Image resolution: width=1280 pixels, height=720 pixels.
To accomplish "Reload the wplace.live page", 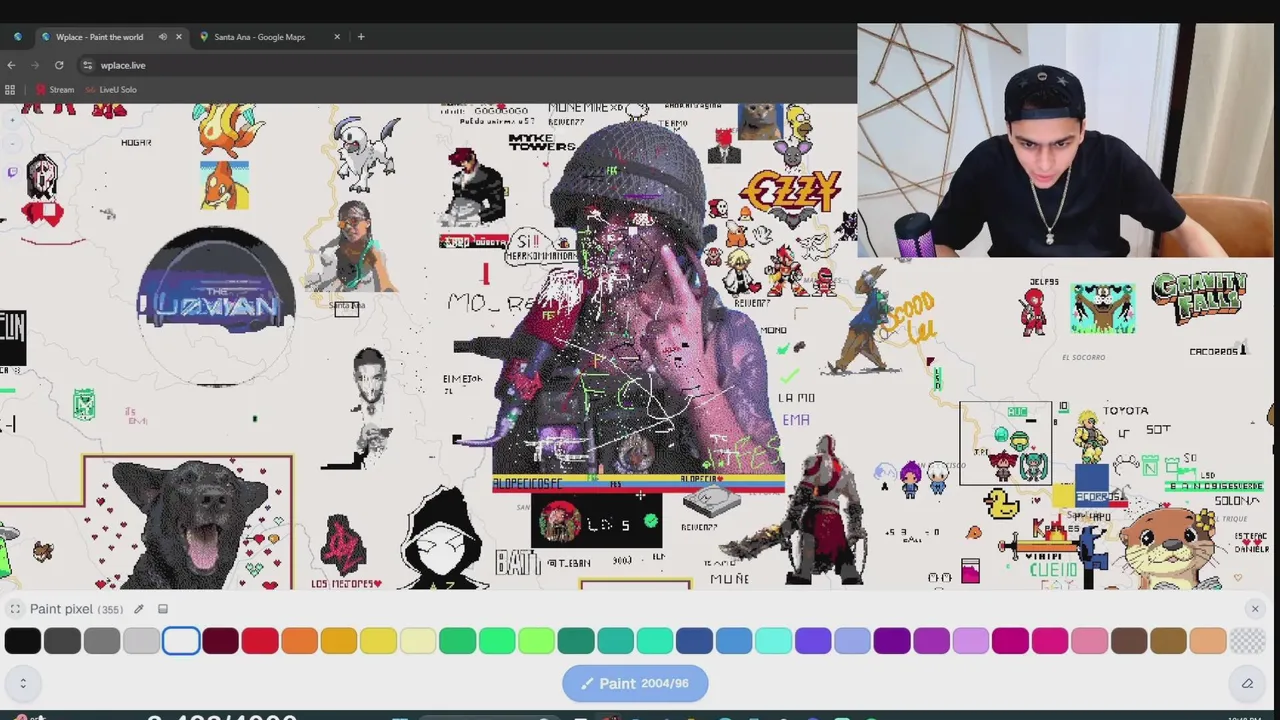I will [x=59, y=65].
